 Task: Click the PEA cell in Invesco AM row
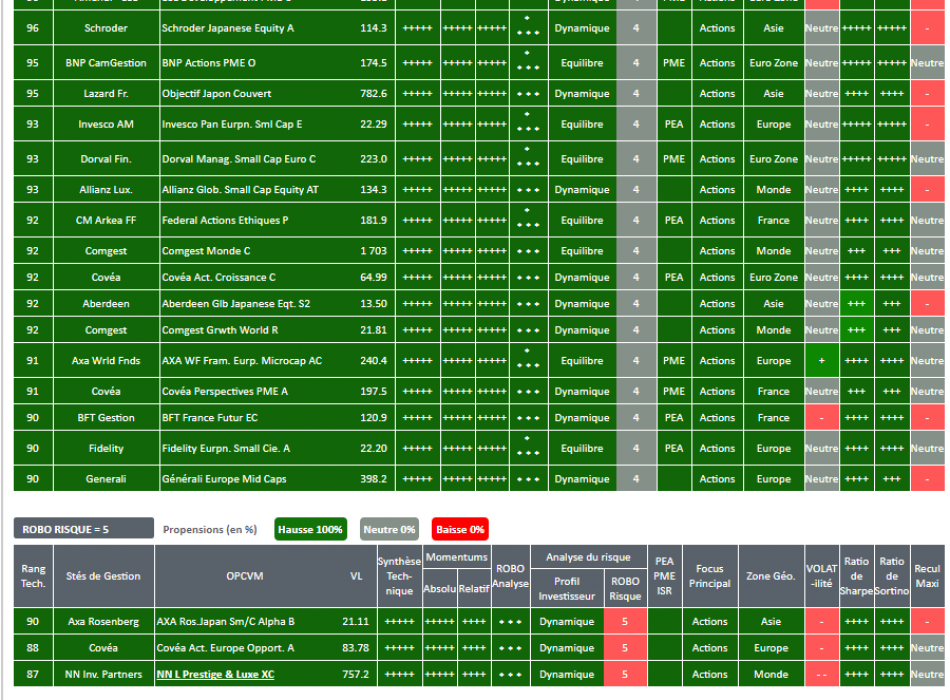click(674, 124)
